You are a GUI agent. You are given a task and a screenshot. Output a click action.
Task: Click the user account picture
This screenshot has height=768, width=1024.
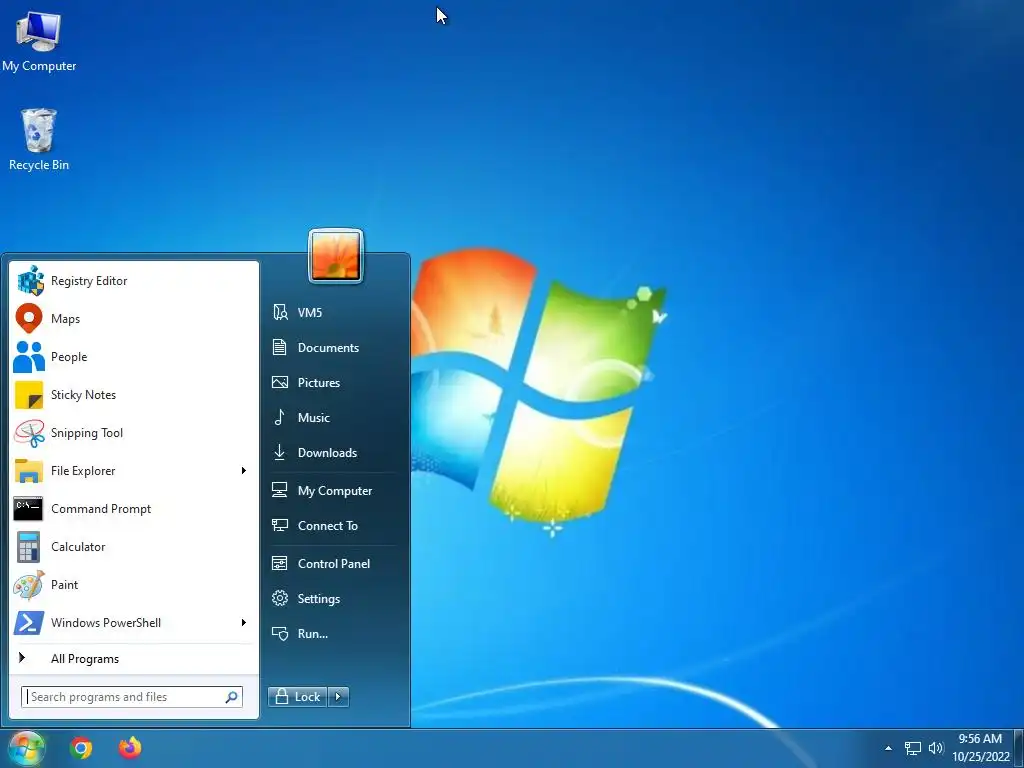pos(336,256)
